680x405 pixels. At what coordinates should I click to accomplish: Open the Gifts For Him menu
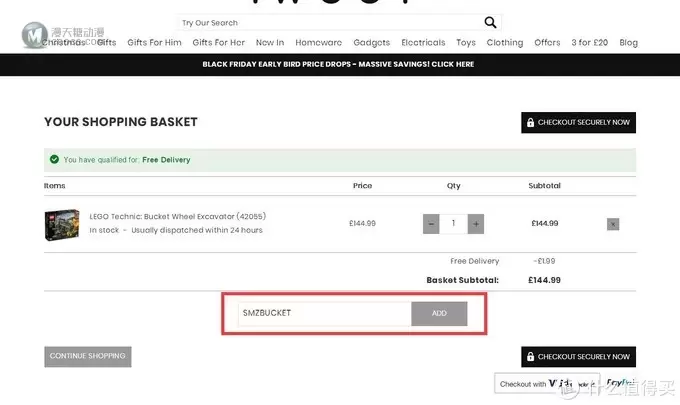pyautogui.click(x=154, y=42)
